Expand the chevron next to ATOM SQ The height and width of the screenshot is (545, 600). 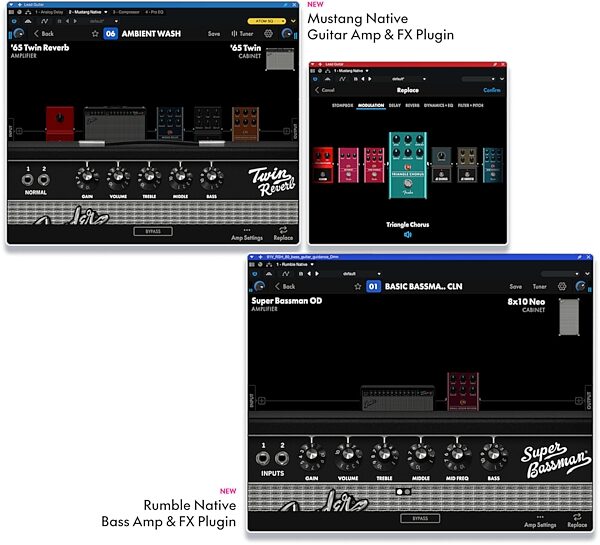point(293,21)
